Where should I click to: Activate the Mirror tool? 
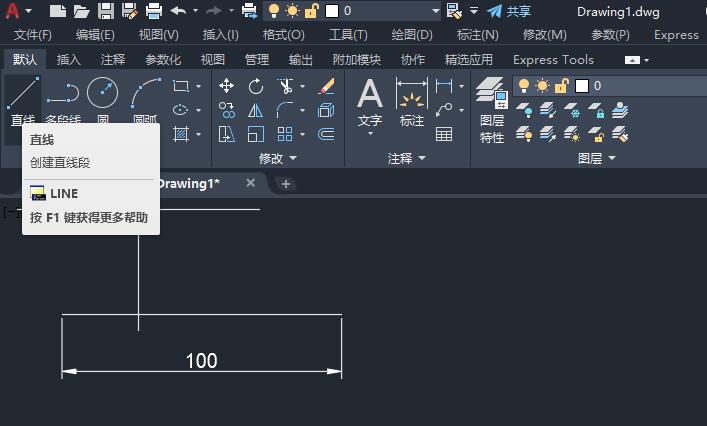256,110
